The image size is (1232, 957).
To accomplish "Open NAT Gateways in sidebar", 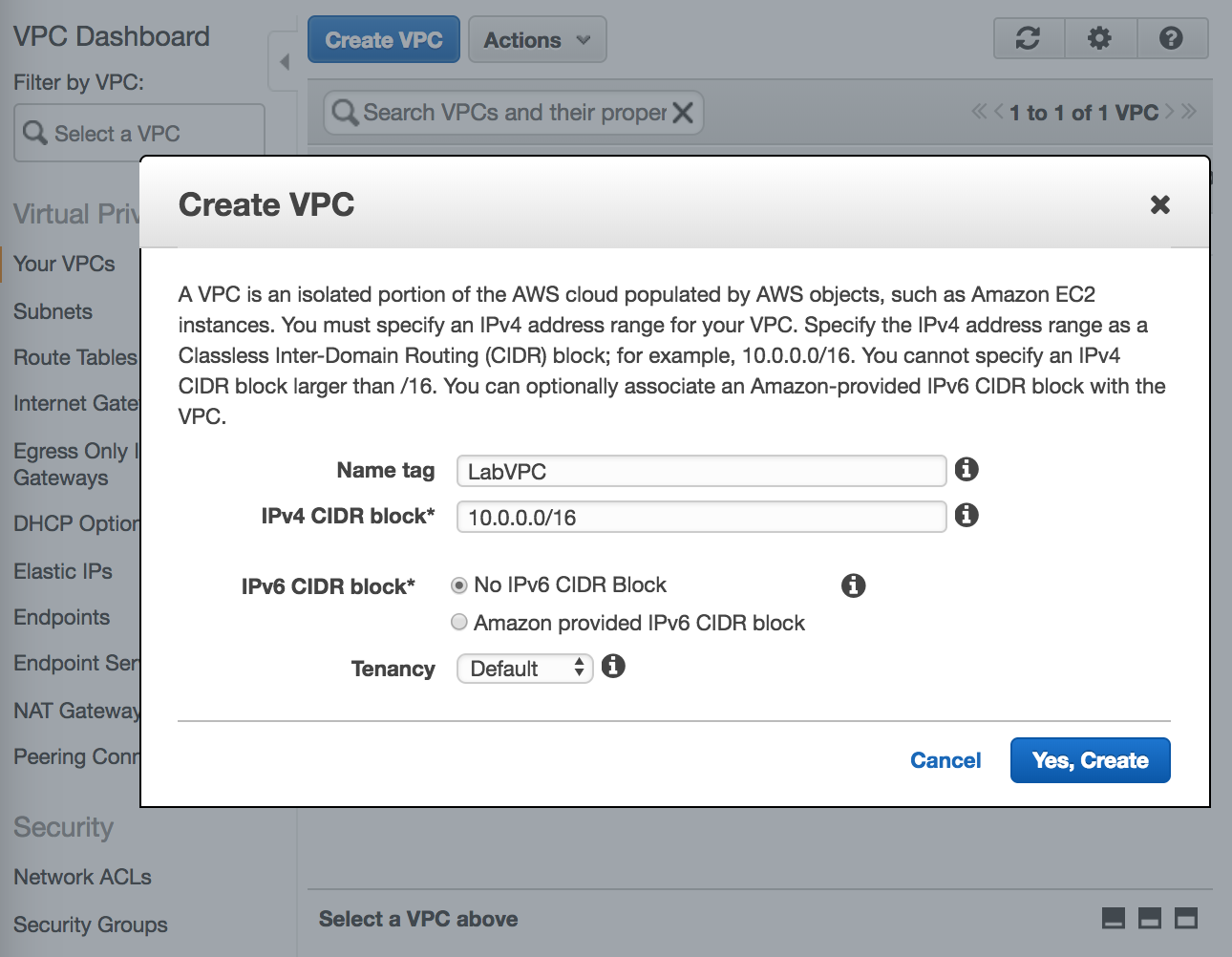I will 76,711.
